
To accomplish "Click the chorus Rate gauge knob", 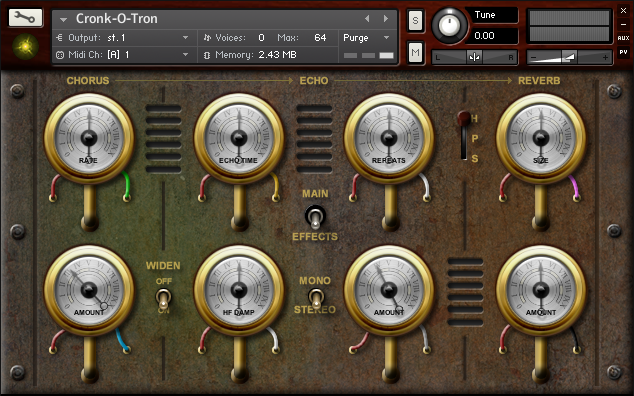I will coord(89,138).
